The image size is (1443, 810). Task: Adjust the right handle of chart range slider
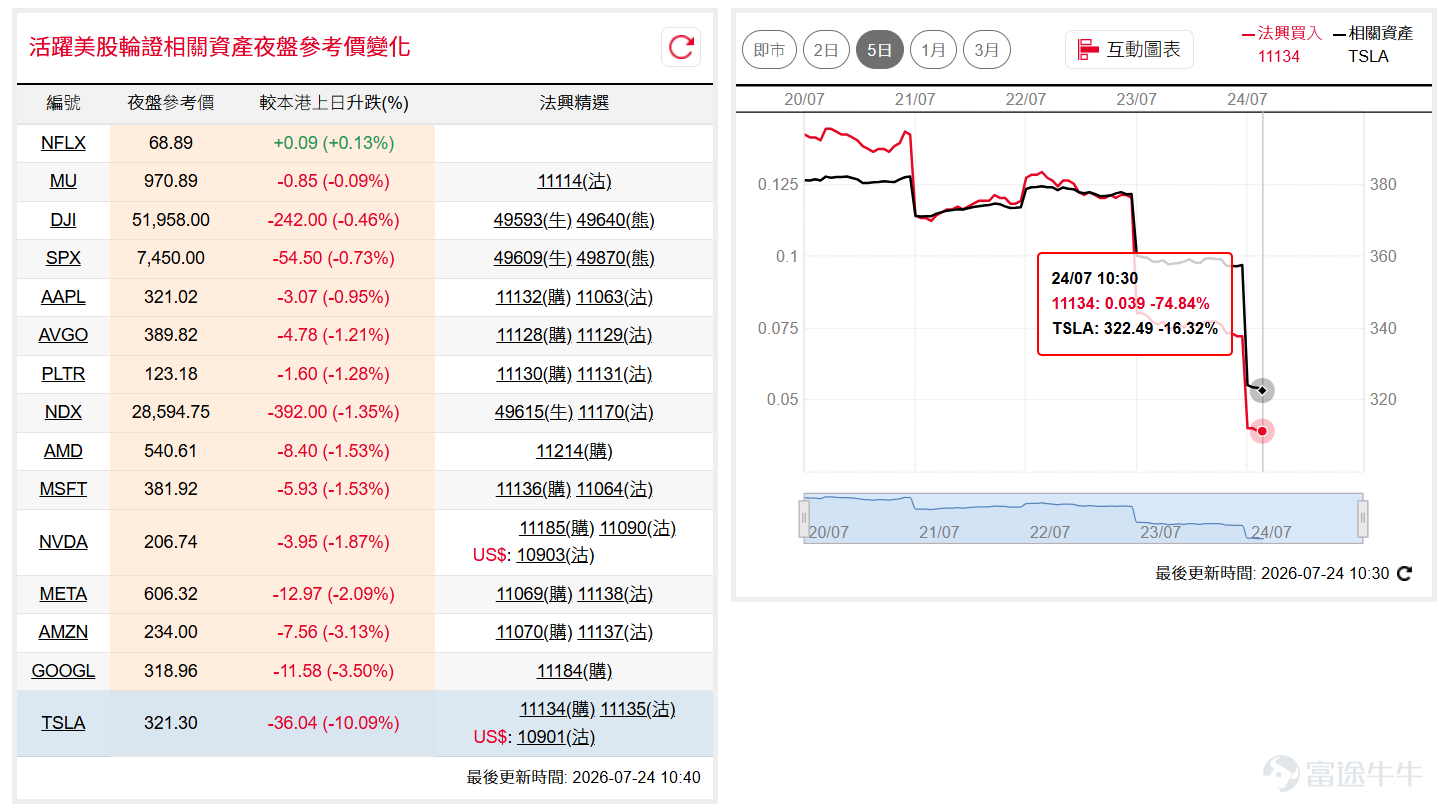tap(1362, 518)
